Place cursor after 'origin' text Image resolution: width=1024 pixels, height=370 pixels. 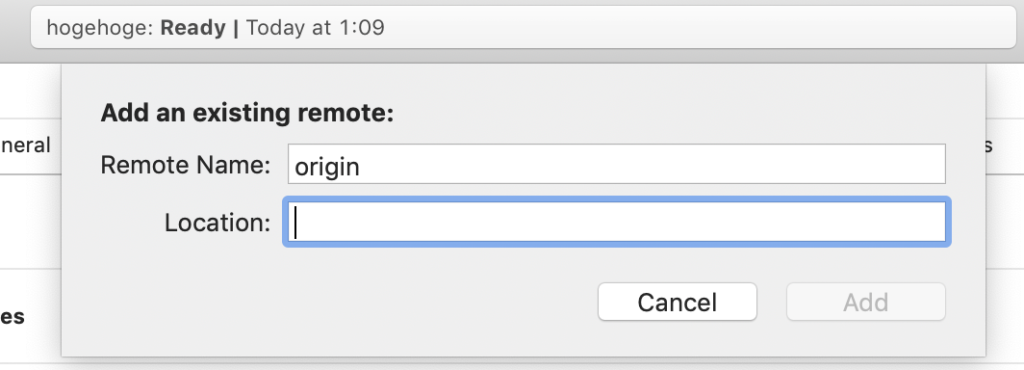click(360, 166)
